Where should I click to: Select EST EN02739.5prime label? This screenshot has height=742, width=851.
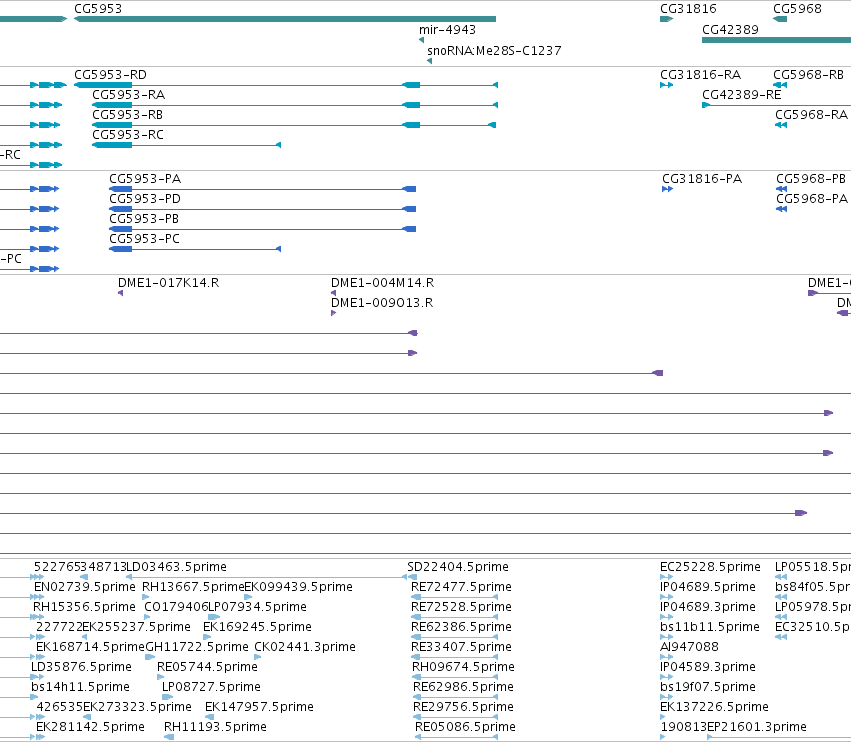(85, 587)
